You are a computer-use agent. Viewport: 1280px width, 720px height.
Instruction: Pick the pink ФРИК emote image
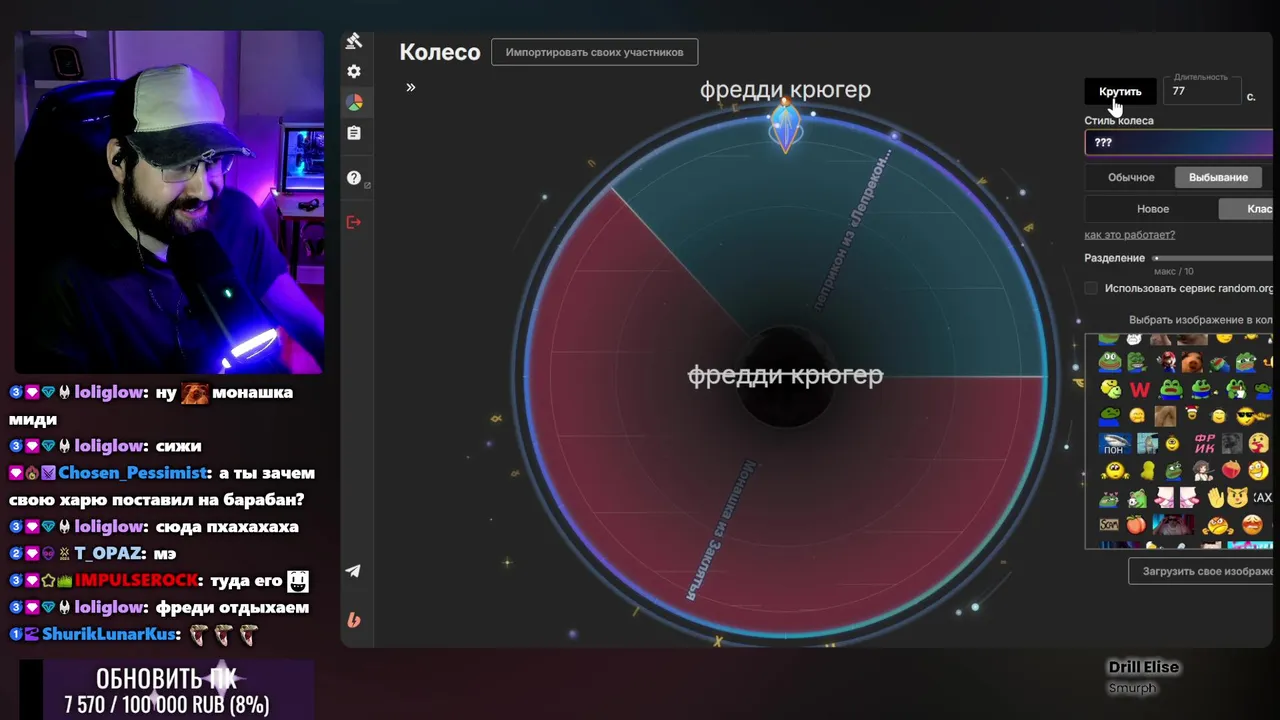tap(1205, 443)
